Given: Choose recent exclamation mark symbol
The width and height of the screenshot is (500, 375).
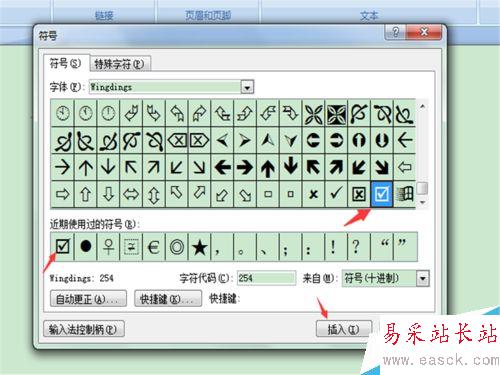Looking at the screenshot, I should 336,247.
